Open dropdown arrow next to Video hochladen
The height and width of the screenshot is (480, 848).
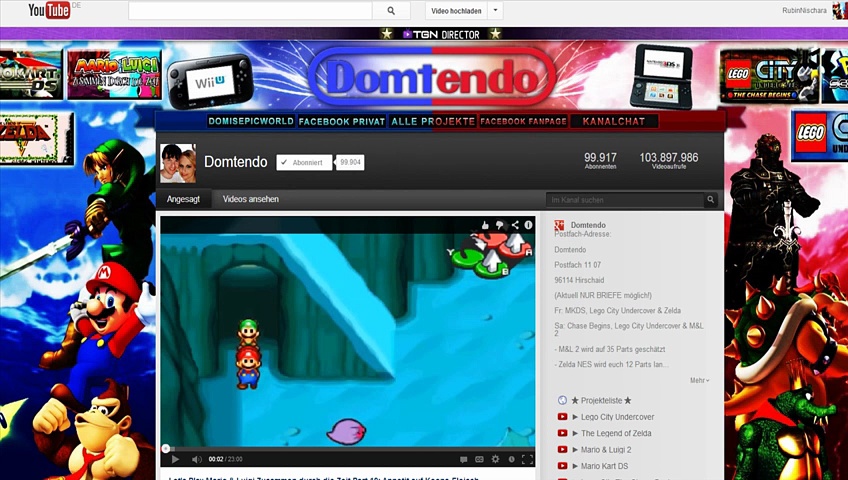[496, 11]
